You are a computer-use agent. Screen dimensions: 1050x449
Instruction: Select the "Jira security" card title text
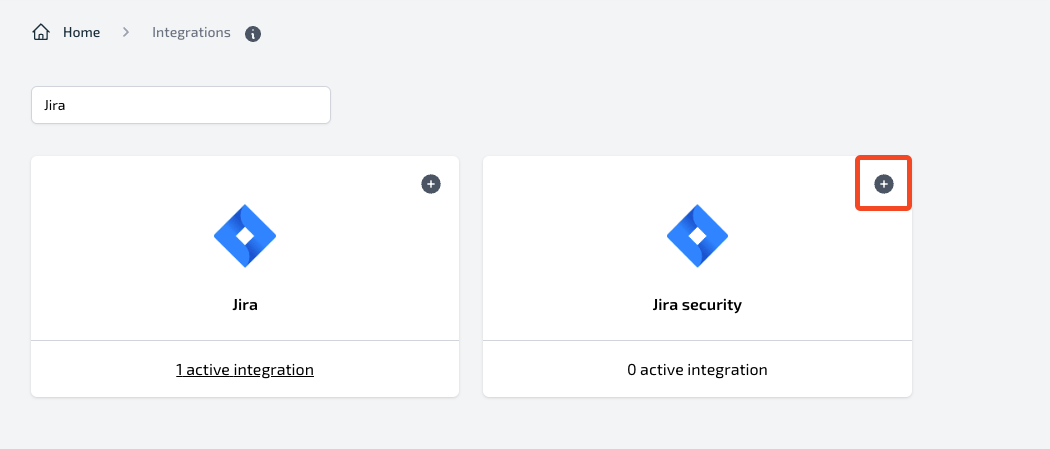[x=697, y=305]
